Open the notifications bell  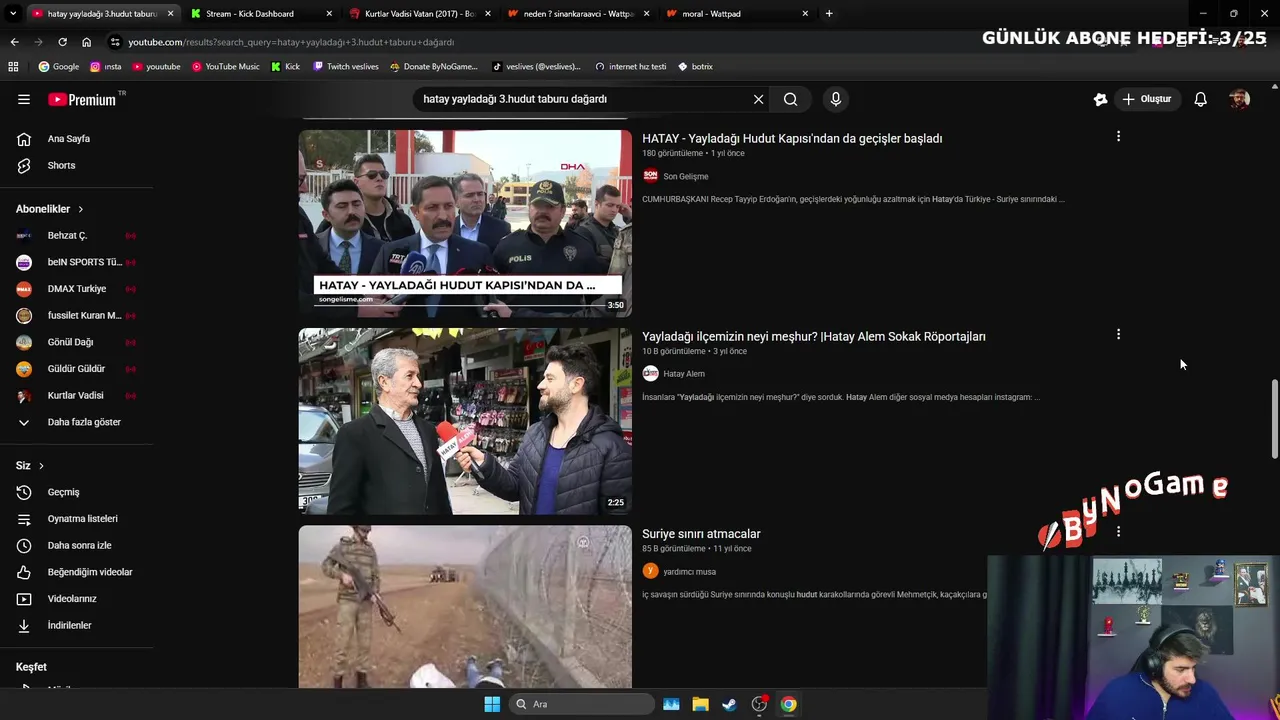pyautogui.click(x=1200, y=99)
